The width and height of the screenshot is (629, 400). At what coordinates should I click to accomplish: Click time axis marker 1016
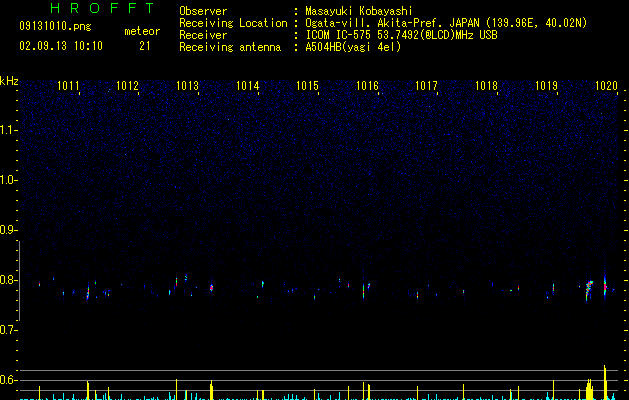click(367, 86)
